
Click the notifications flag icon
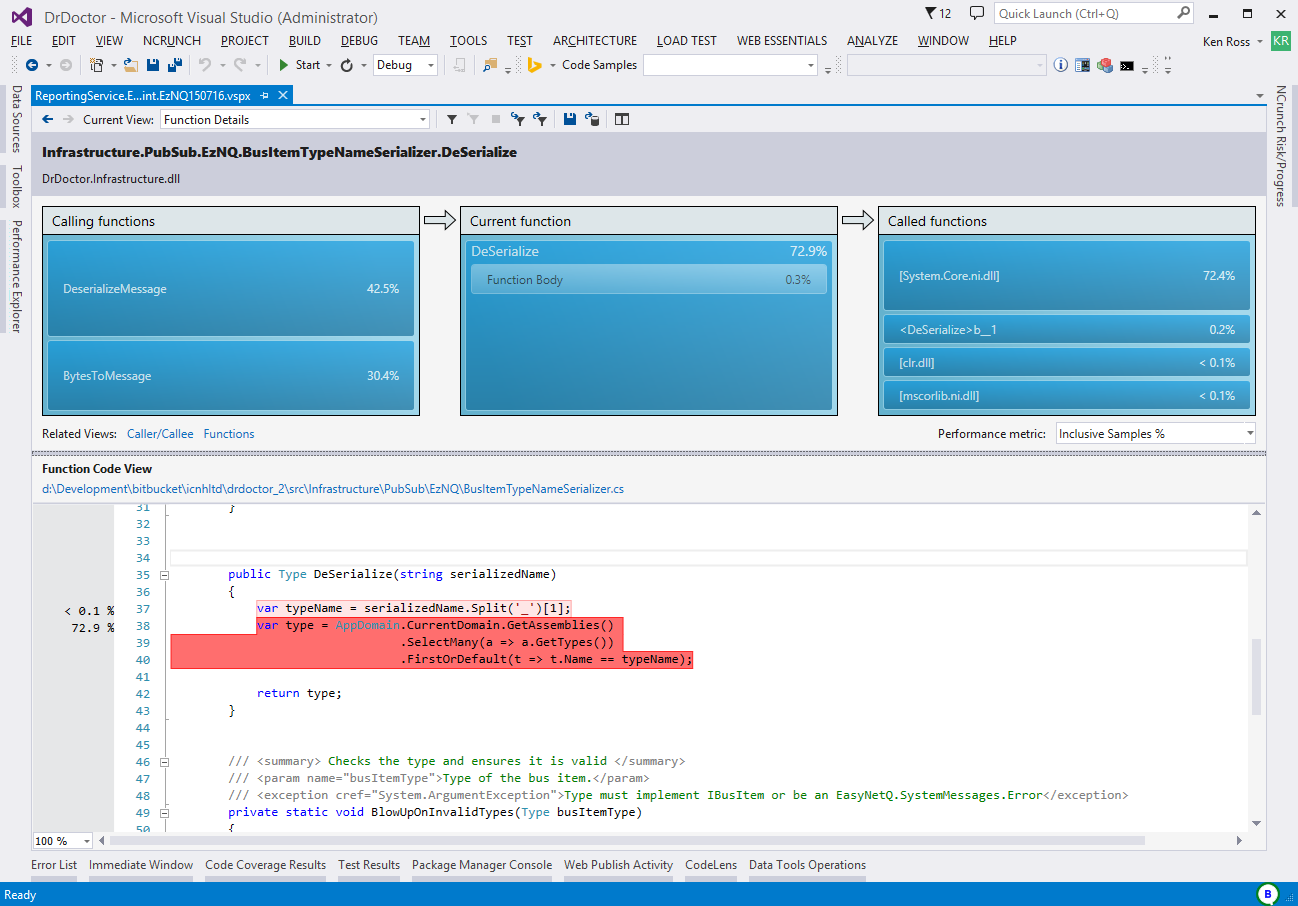932,13
